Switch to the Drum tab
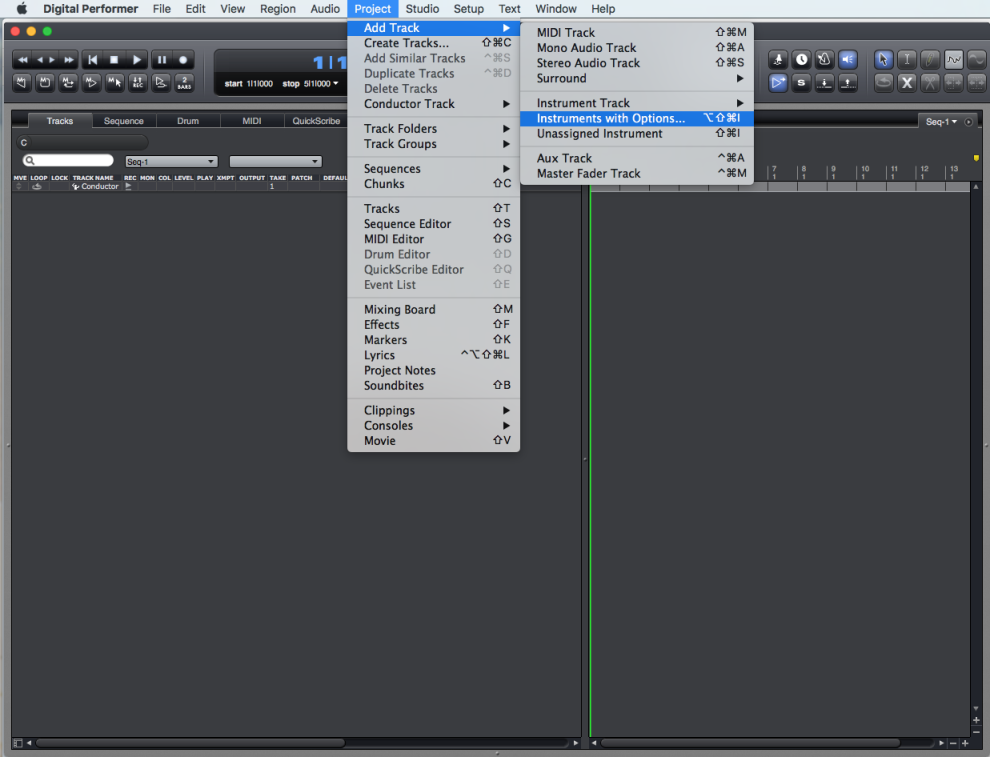This screenshot has height=757, width=990. click(188, 121)
